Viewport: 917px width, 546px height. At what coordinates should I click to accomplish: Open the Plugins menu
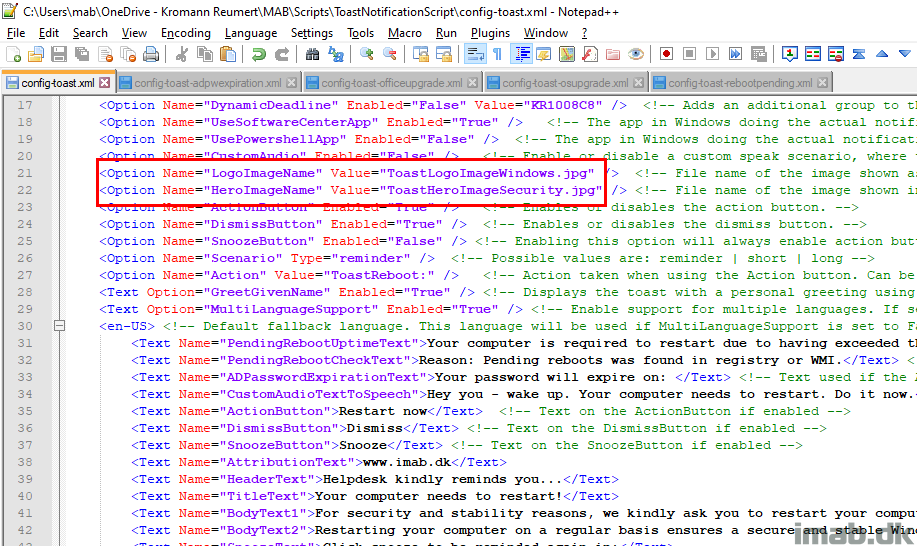point(490,33)
